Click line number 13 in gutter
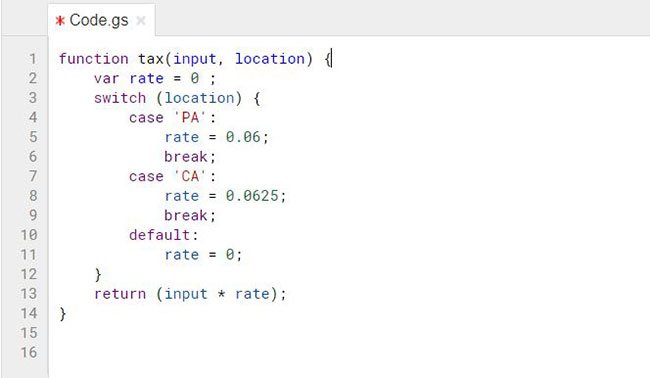The image size is (650, 378). click(29, 294)
